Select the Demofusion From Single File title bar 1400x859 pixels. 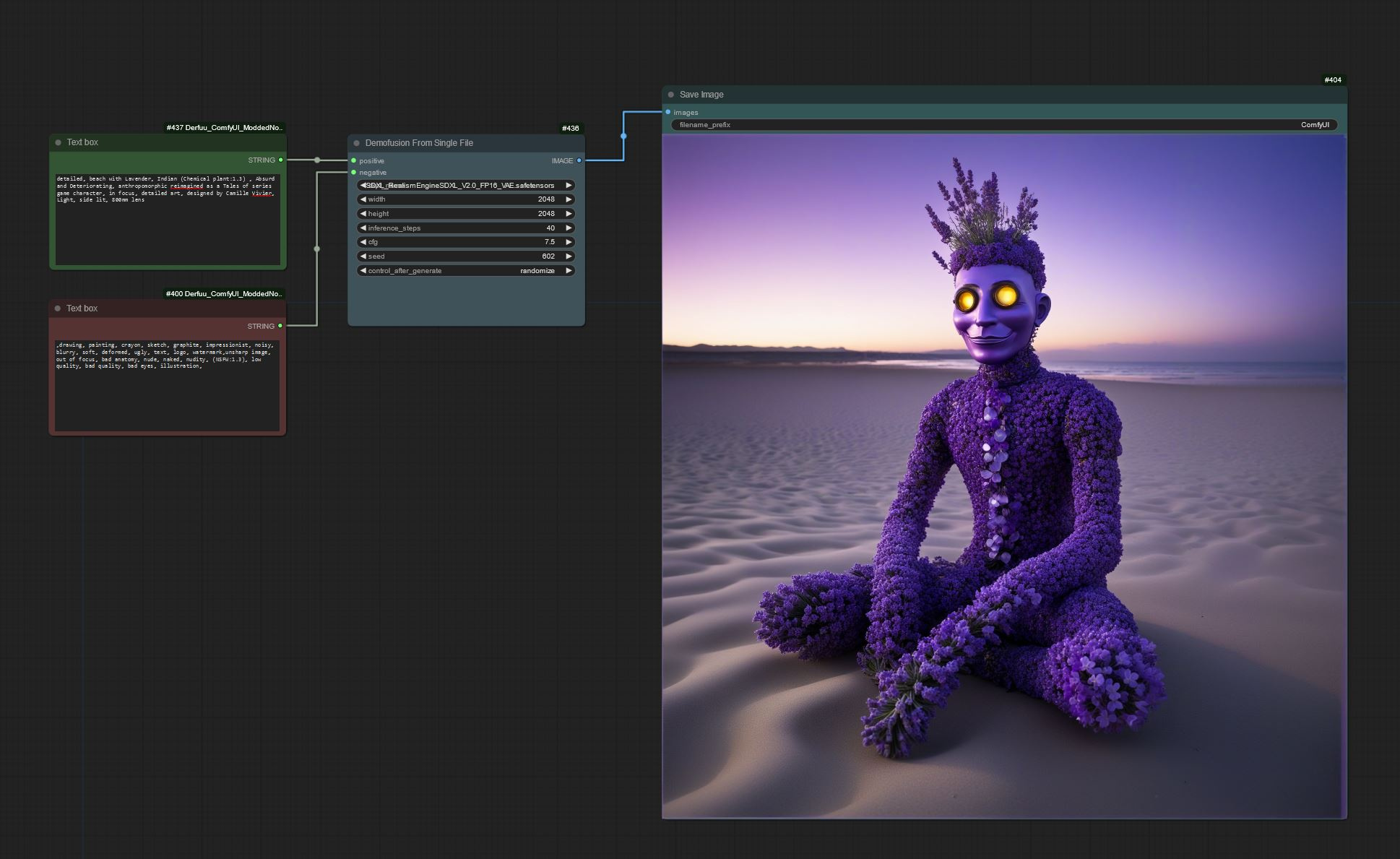tap(433, 143)
